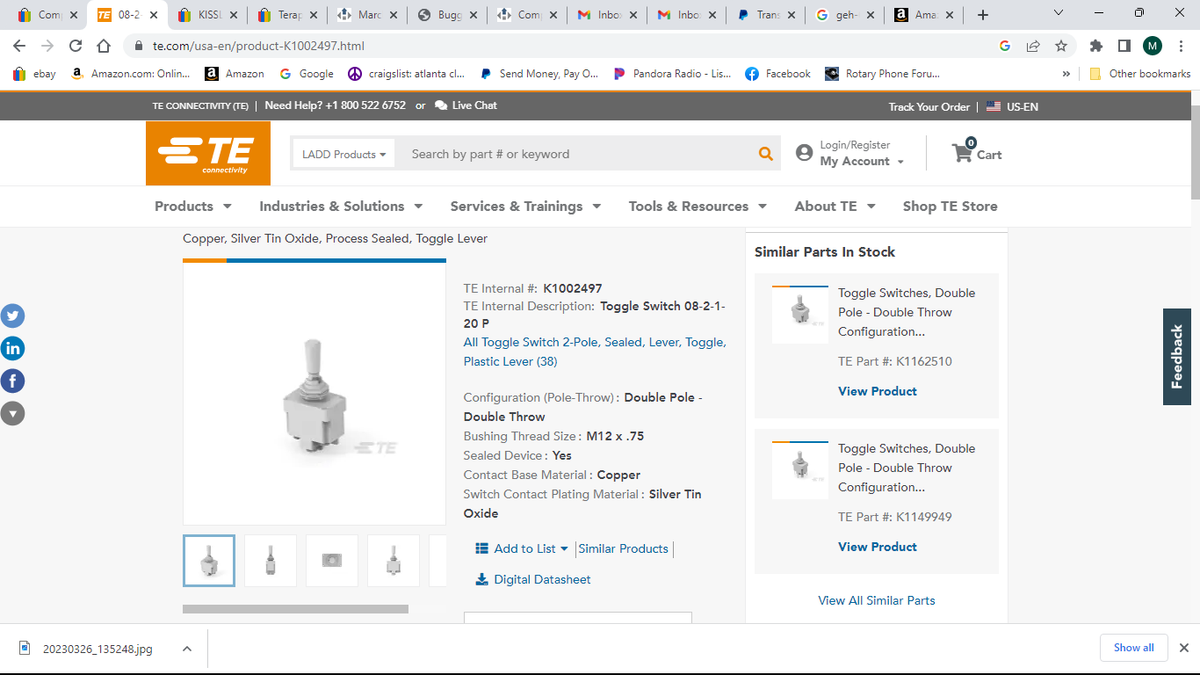Open Chrome three-dot menu
The image size is (1200, 675).
(x=1181, y=46)
